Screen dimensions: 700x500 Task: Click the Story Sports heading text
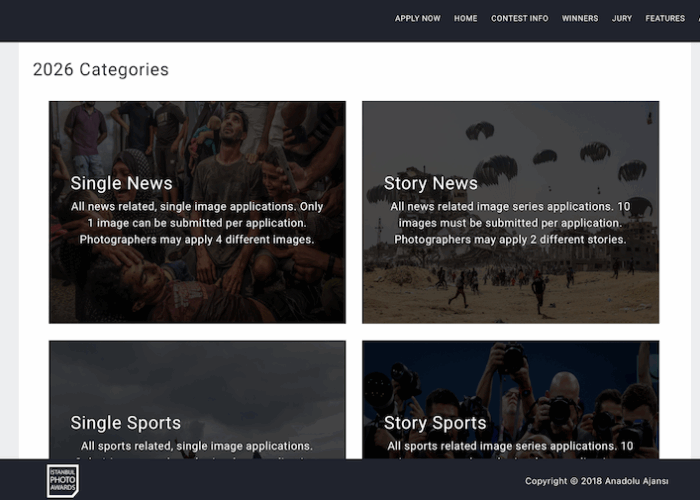(435, 423)
